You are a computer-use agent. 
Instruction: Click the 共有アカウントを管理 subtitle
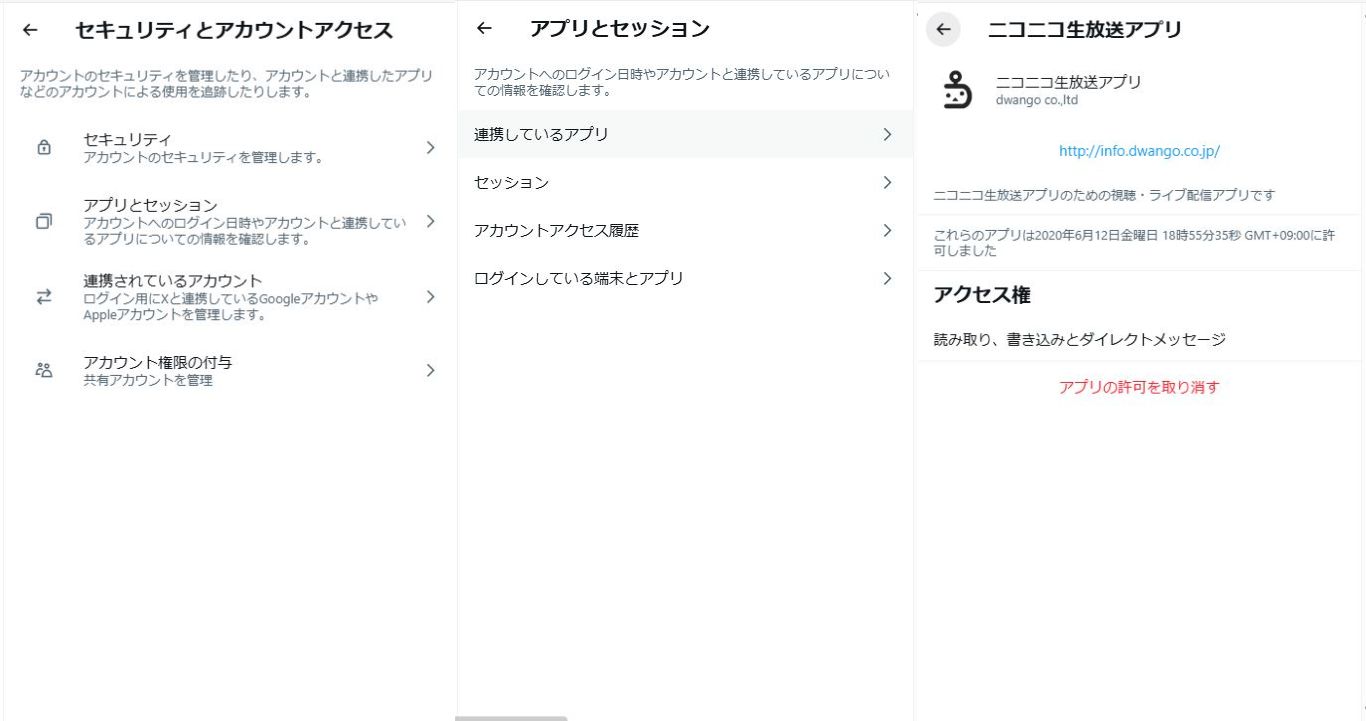click(148, 380)
